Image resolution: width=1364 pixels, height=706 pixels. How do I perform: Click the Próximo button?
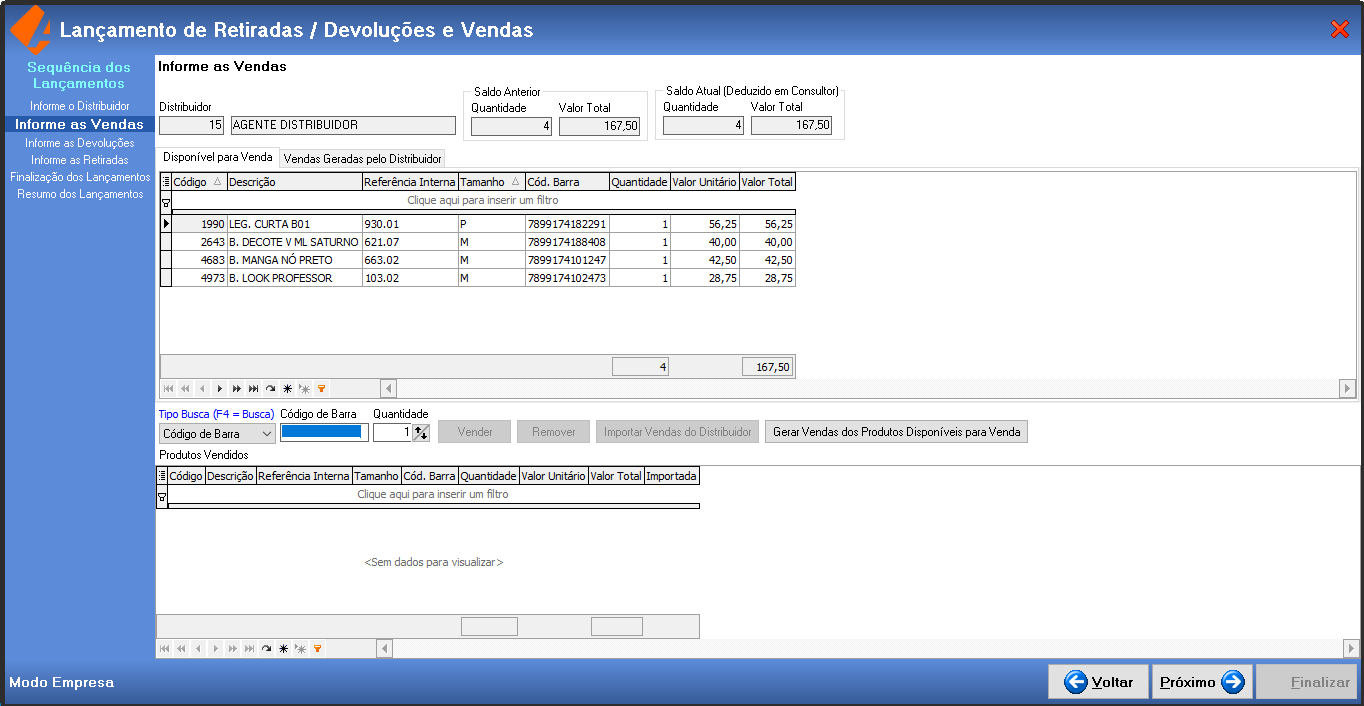coord(1202,682)
